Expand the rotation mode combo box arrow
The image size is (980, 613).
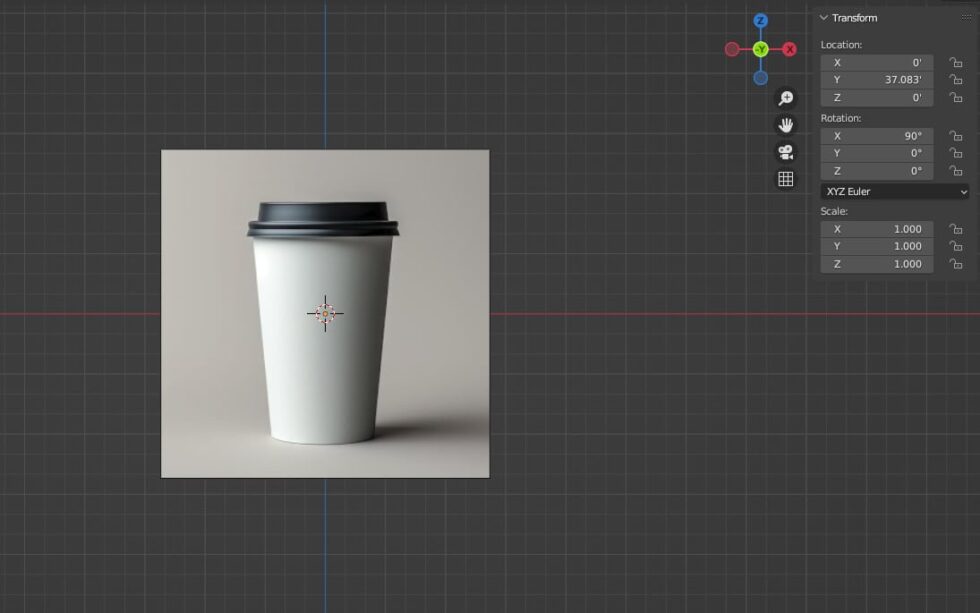tap(965, 191)
